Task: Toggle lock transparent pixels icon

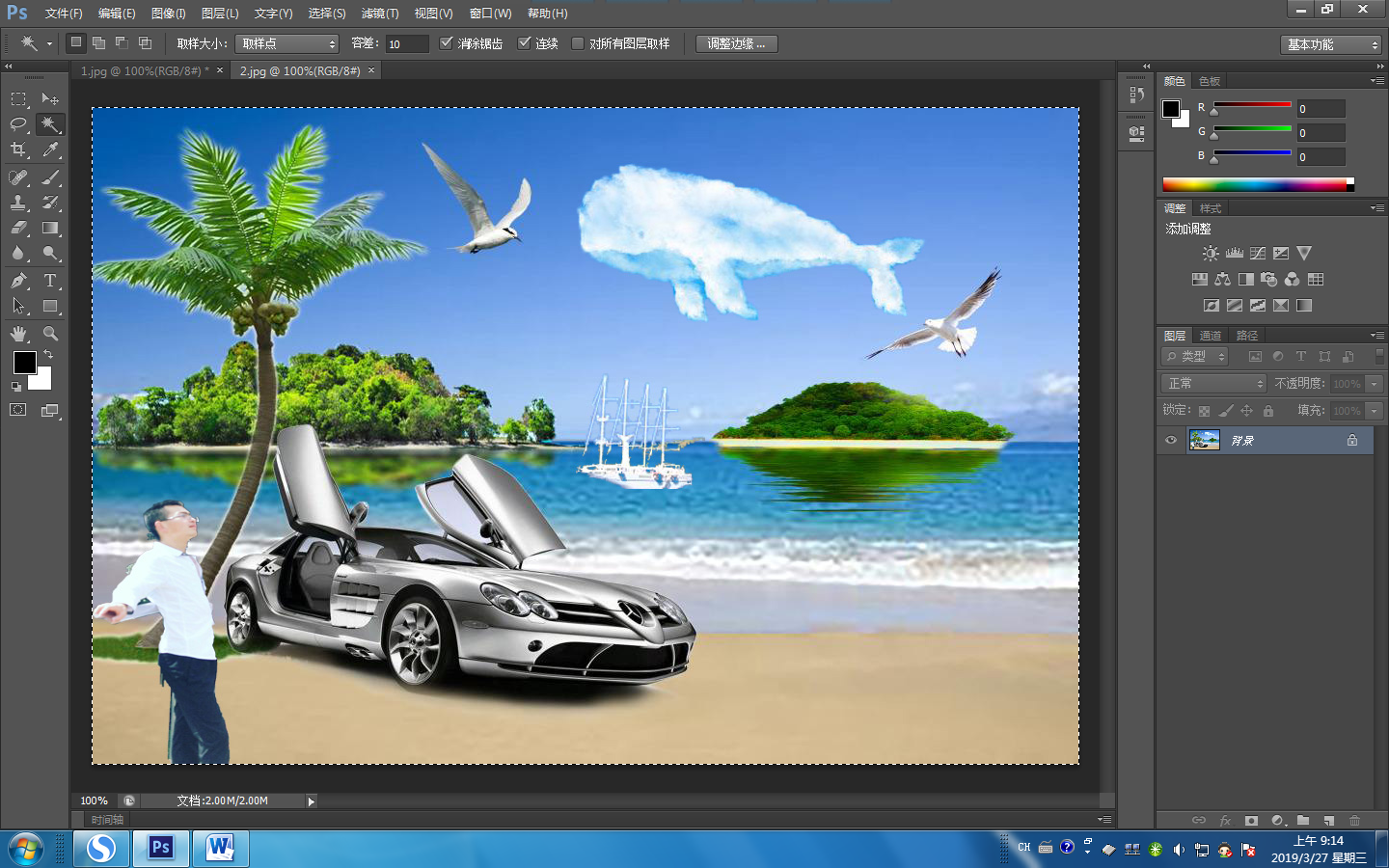Action: [x=1204, y=411]
